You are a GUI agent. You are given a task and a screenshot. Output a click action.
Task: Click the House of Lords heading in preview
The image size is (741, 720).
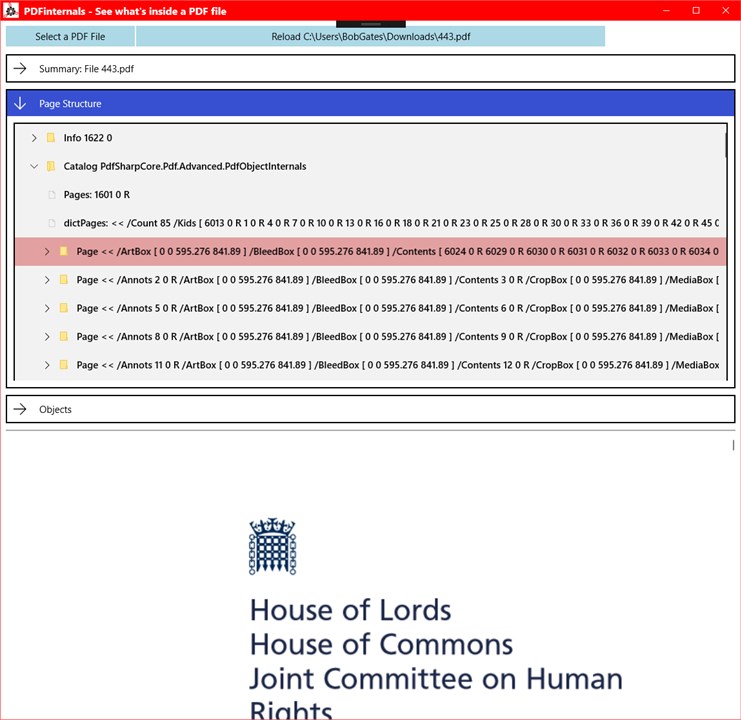350,610
